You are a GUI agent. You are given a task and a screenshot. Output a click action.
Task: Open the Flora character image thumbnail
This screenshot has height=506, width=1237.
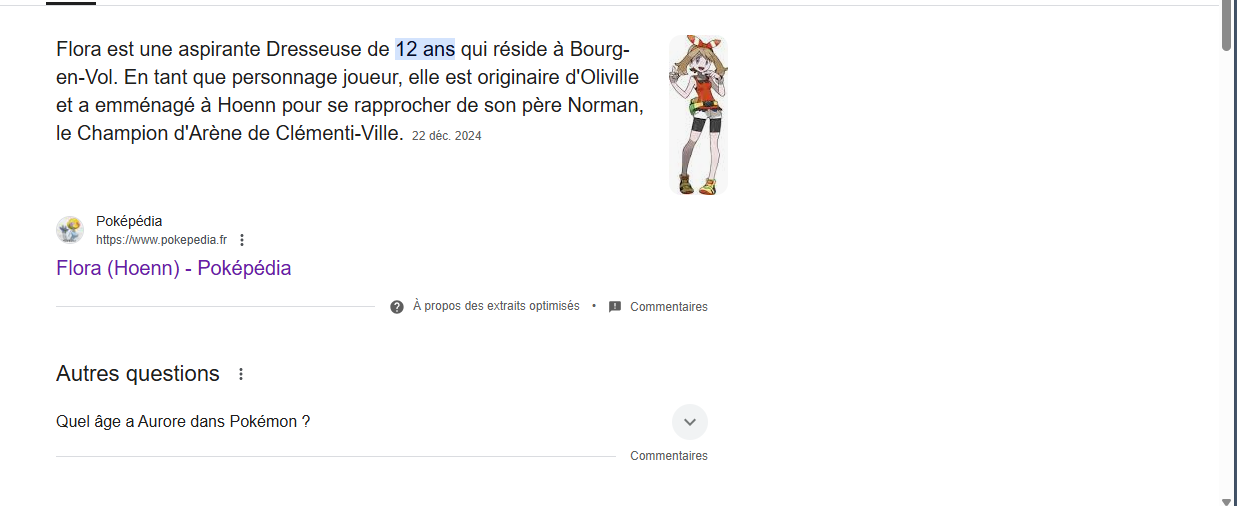698,114
